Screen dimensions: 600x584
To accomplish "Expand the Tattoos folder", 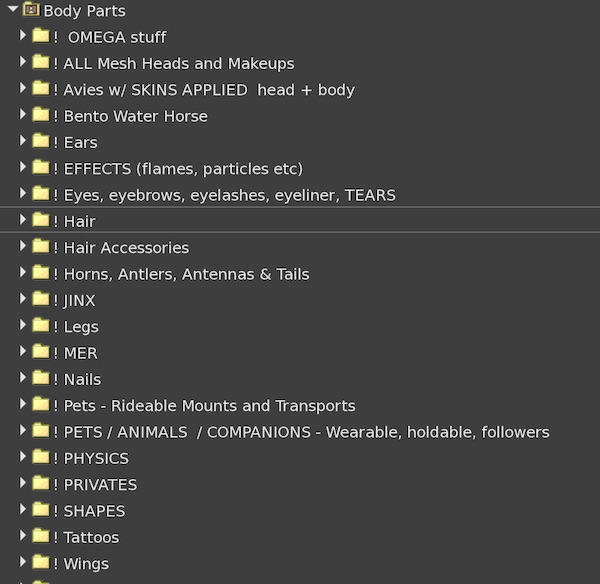I will 23,535.
